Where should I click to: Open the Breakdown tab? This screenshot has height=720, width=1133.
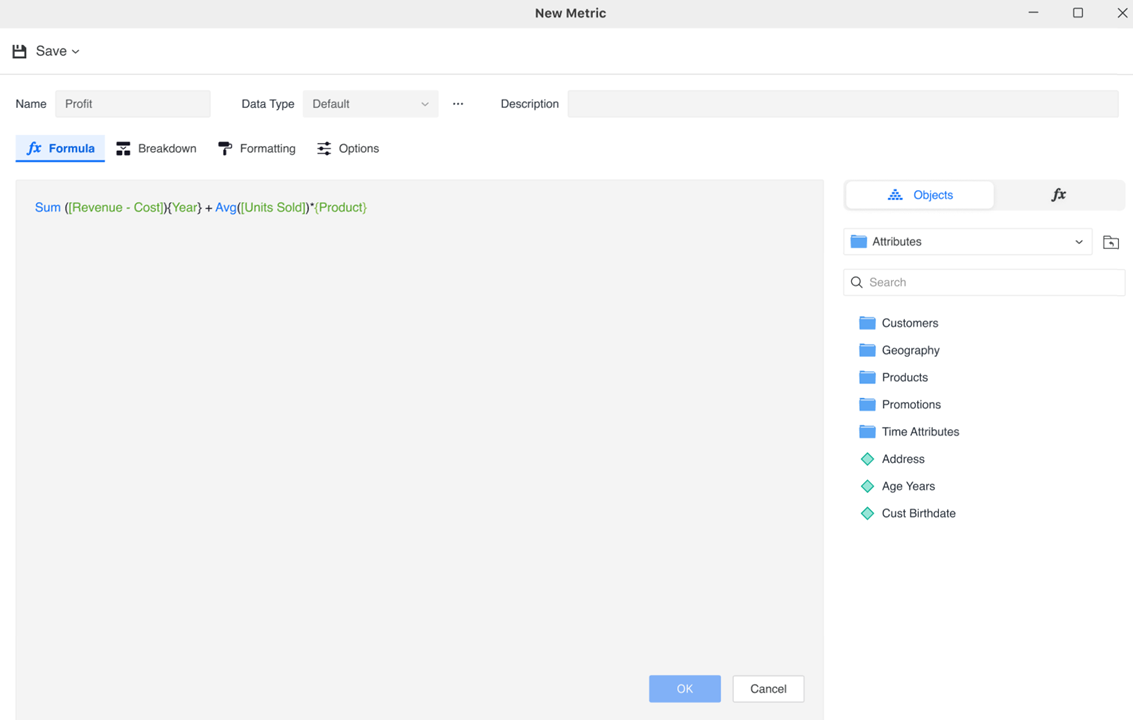point(156,148)
